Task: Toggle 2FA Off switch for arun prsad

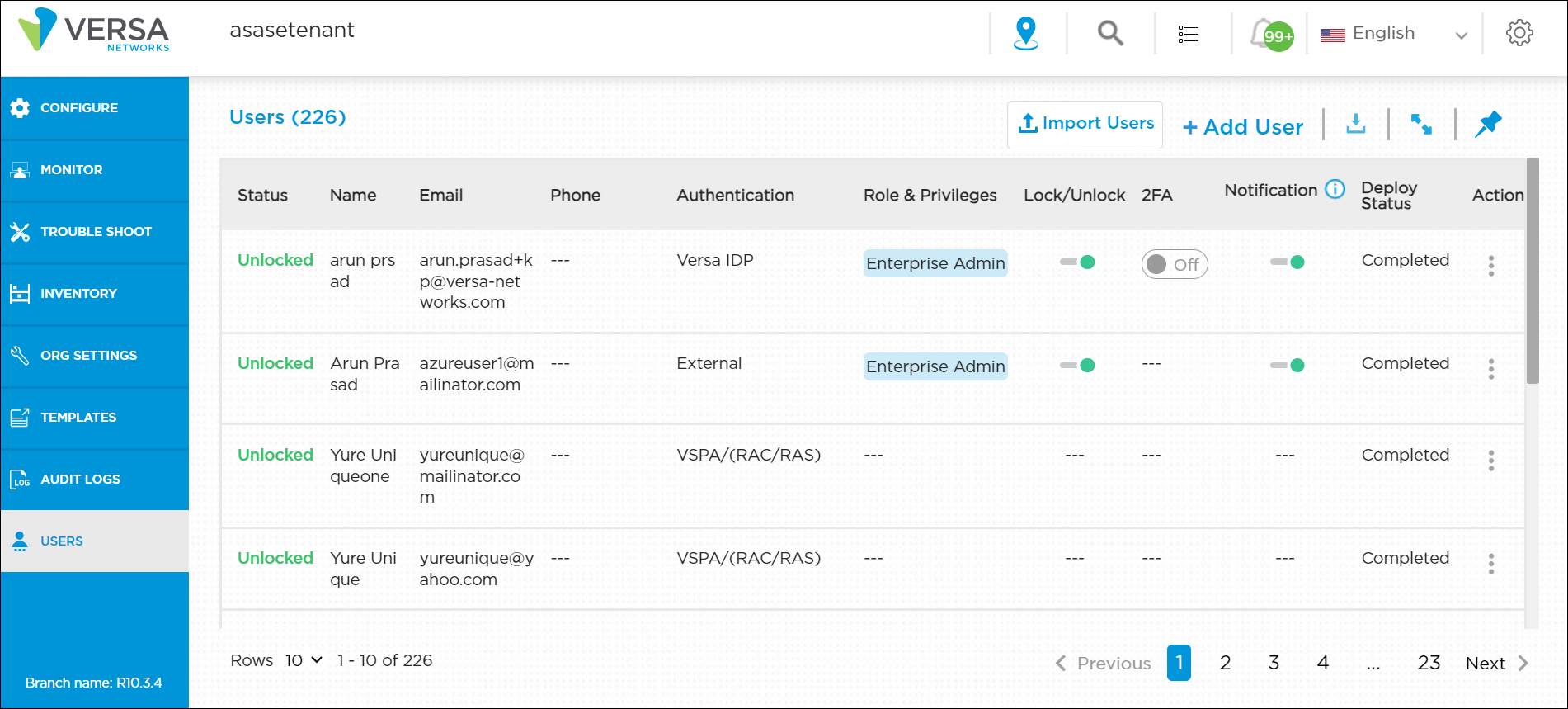Action: [1174, 264]
